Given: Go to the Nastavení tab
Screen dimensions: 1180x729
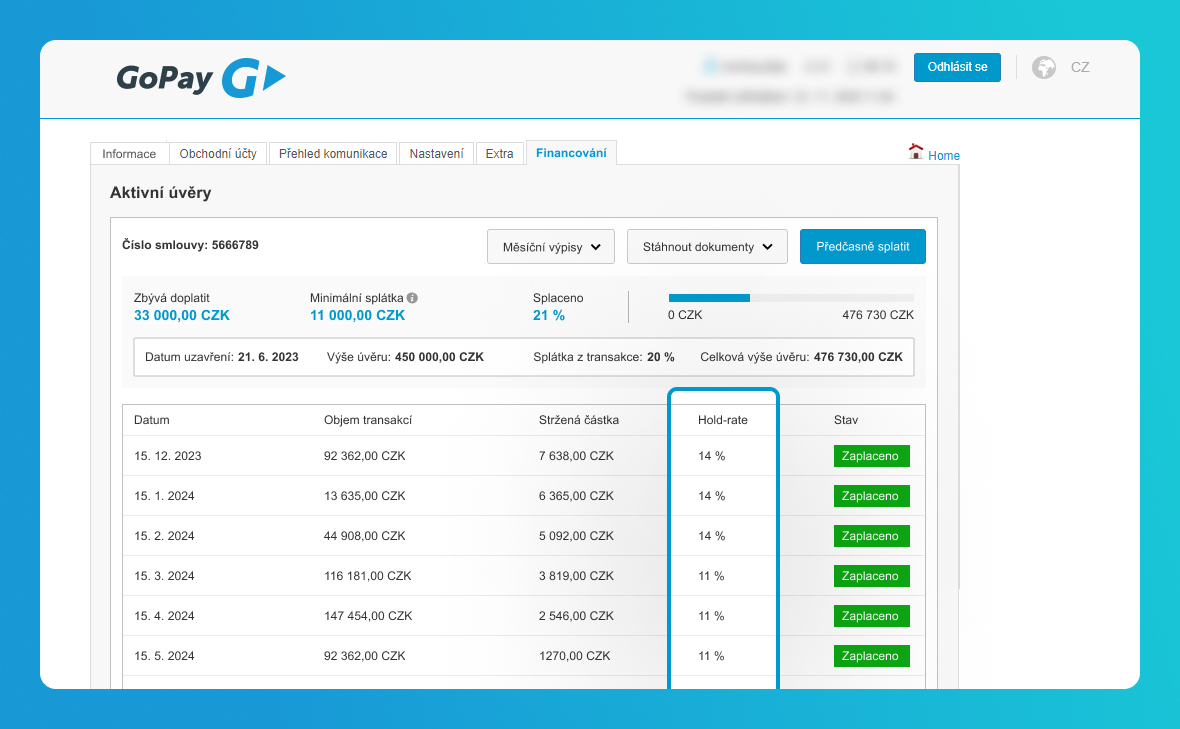Looking at the screenshot, I should [436, 153].
